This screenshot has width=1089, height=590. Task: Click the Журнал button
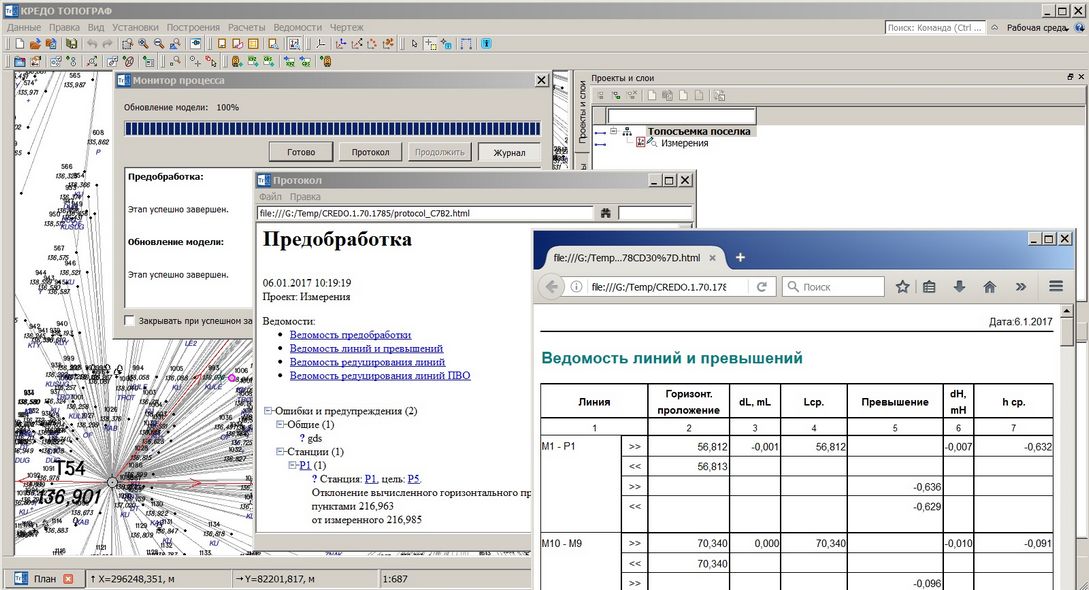point(509,153)
